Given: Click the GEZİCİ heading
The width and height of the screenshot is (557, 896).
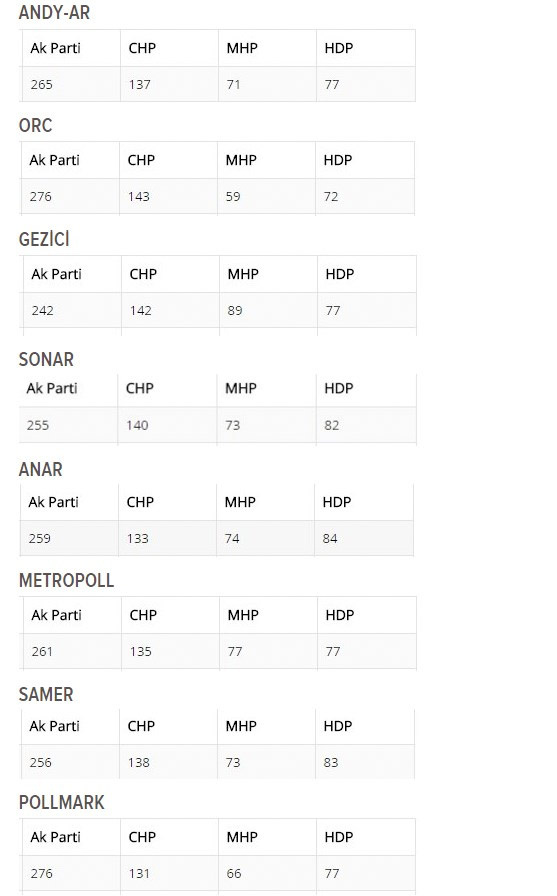Looking at the screenshot, I should (44, 239).
